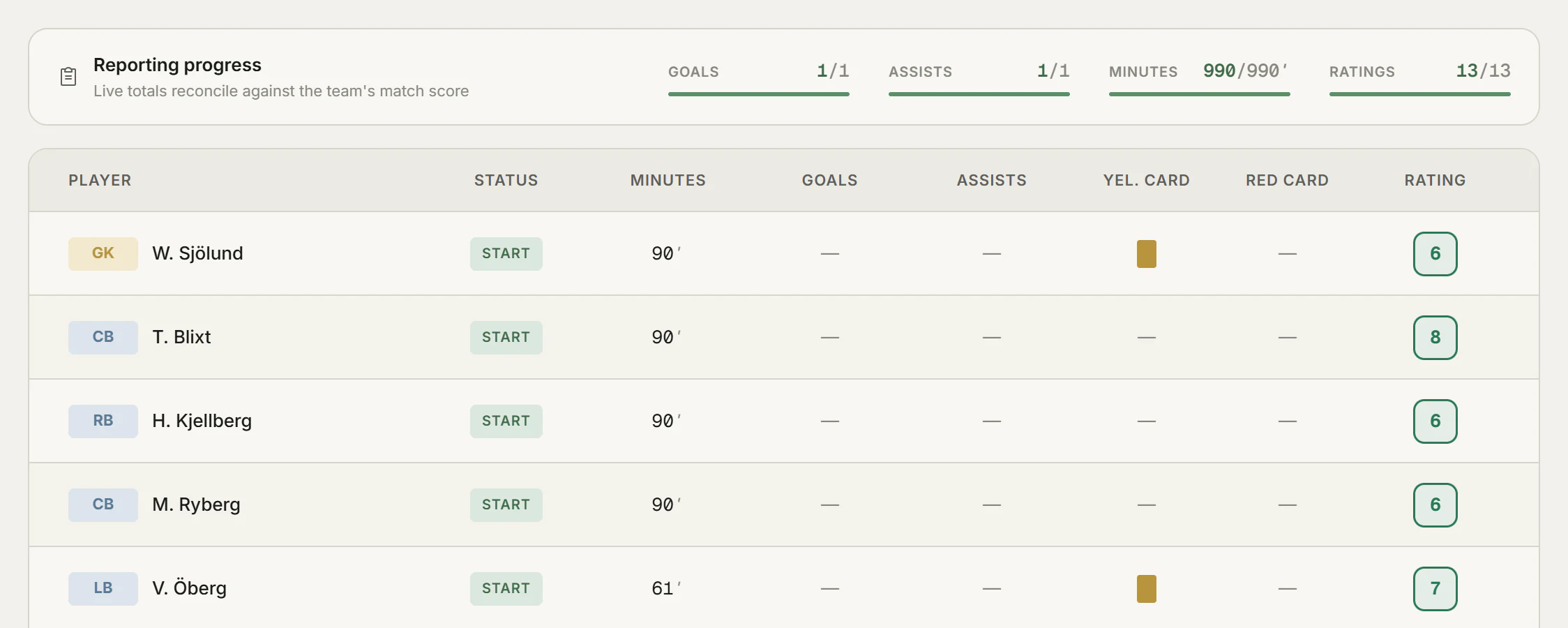Viewport: 1568px width, 628px height.
Task: Select the CB position badge for M. Ryberg
Action: (x=103, y=504)
